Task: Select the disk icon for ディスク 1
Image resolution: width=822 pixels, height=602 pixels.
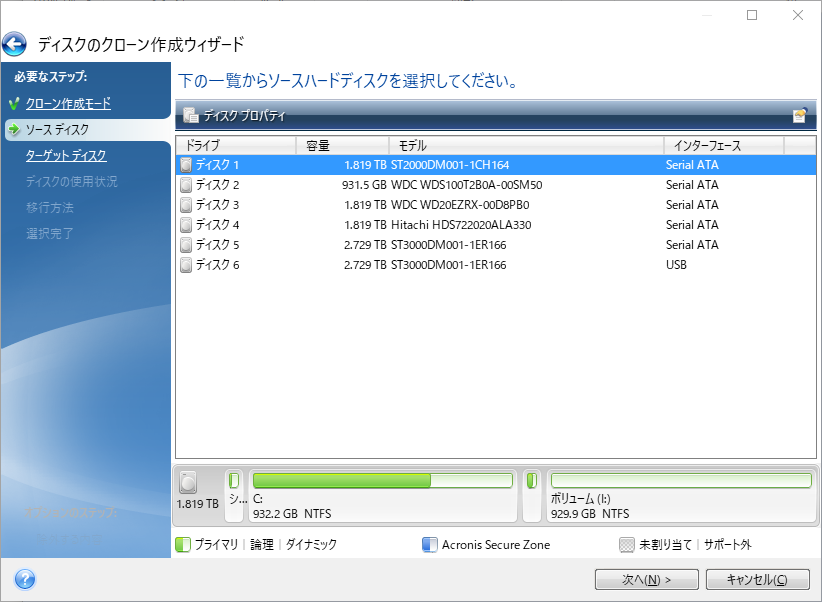Action: [186, 165]
